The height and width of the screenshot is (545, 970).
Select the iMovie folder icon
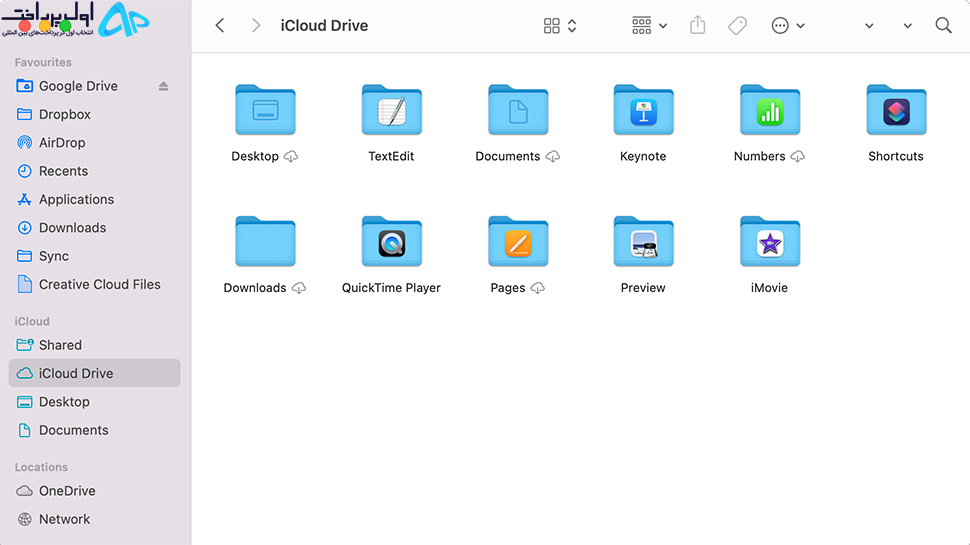tap(770, 241)
